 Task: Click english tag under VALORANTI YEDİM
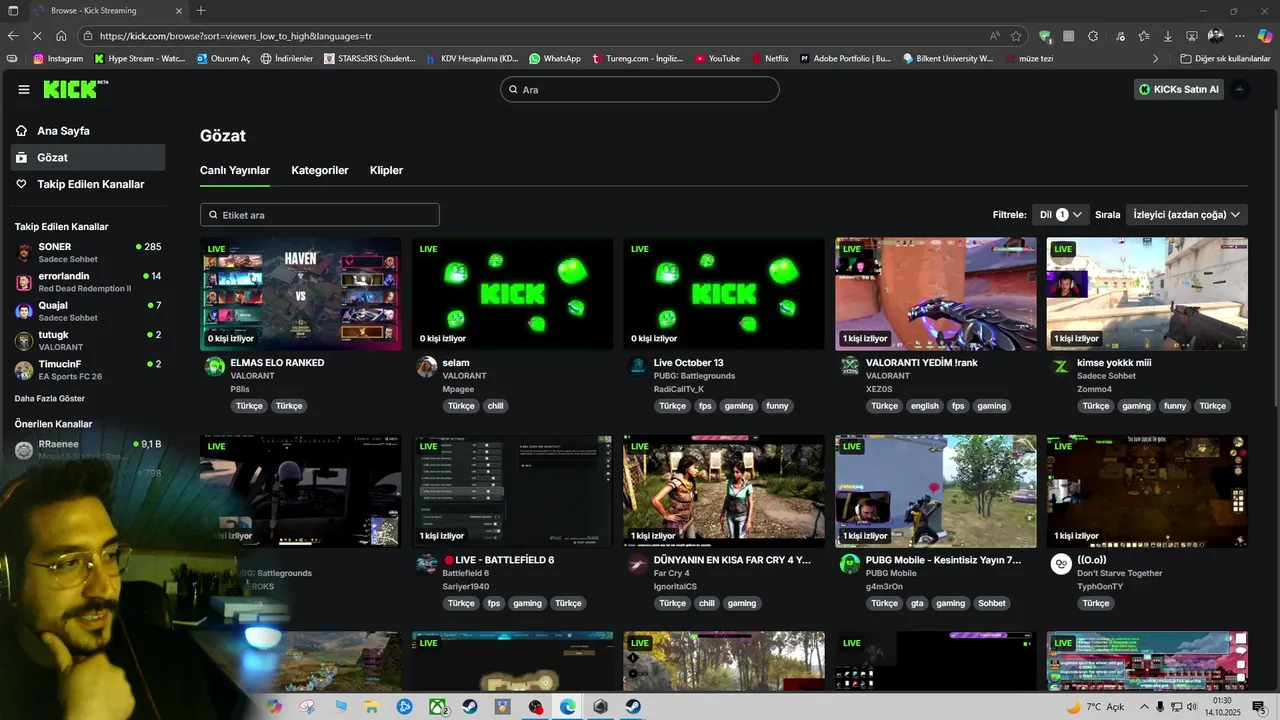[x=925, y=406]
